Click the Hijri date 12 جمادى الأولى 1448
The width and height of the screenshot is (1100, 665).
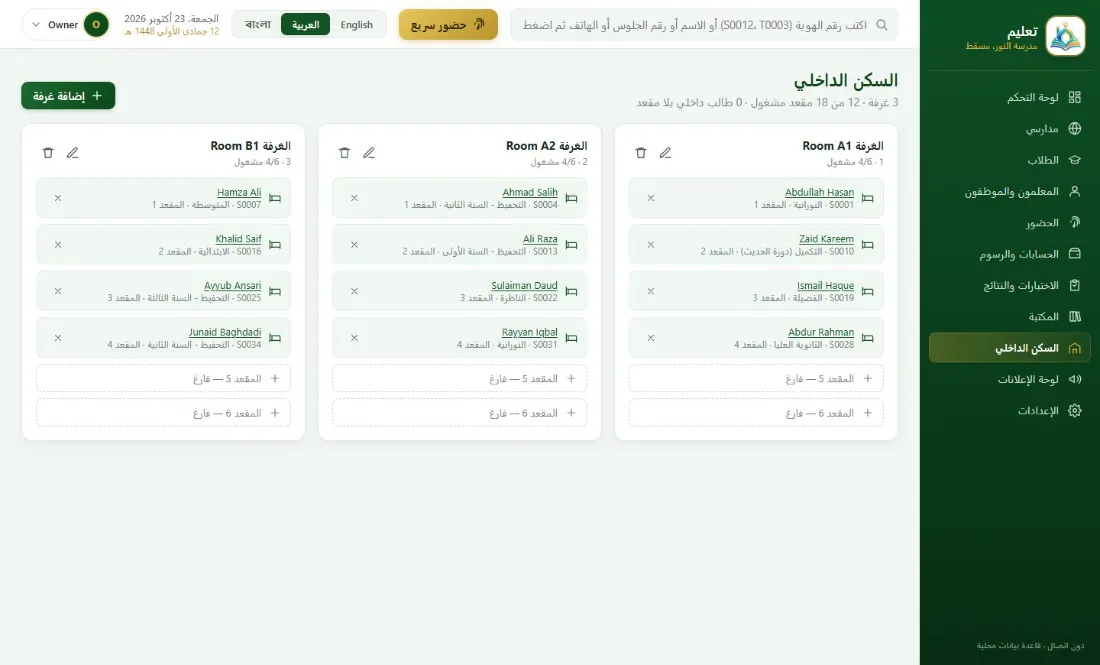(x=172, y=31)
